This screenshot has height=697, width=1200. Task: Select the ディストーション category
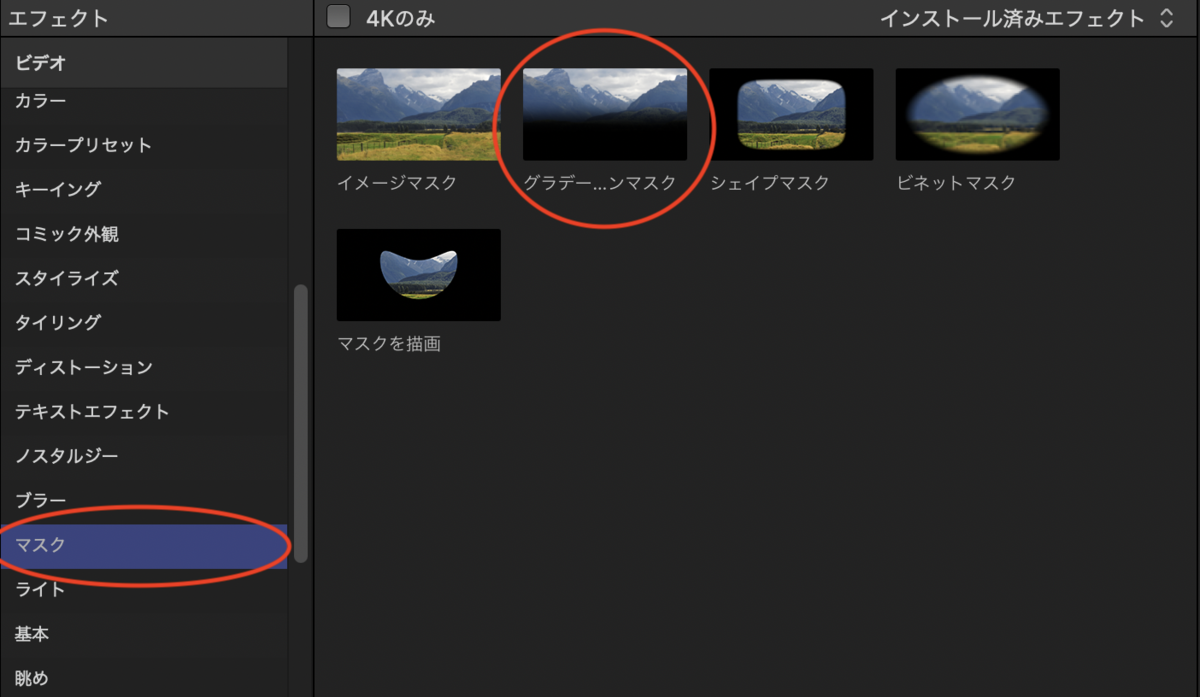coord(144,367)
